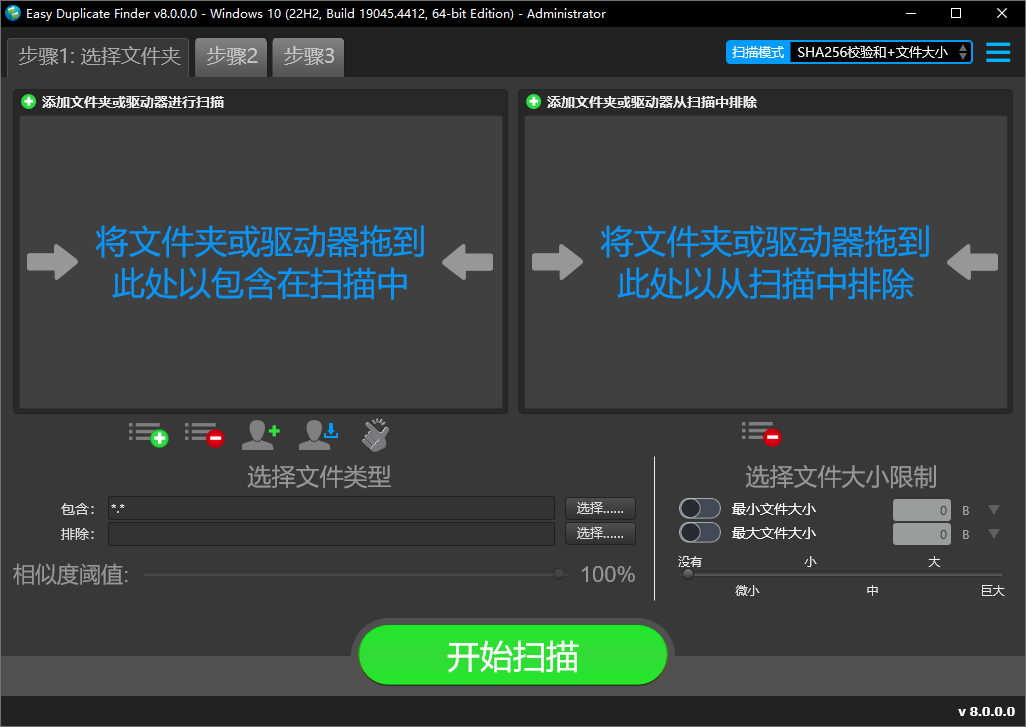Image resolution: width=1026 pixels, height=727 pixels.
Task: Click the app icon in the title bar
Action: point(12,13)
